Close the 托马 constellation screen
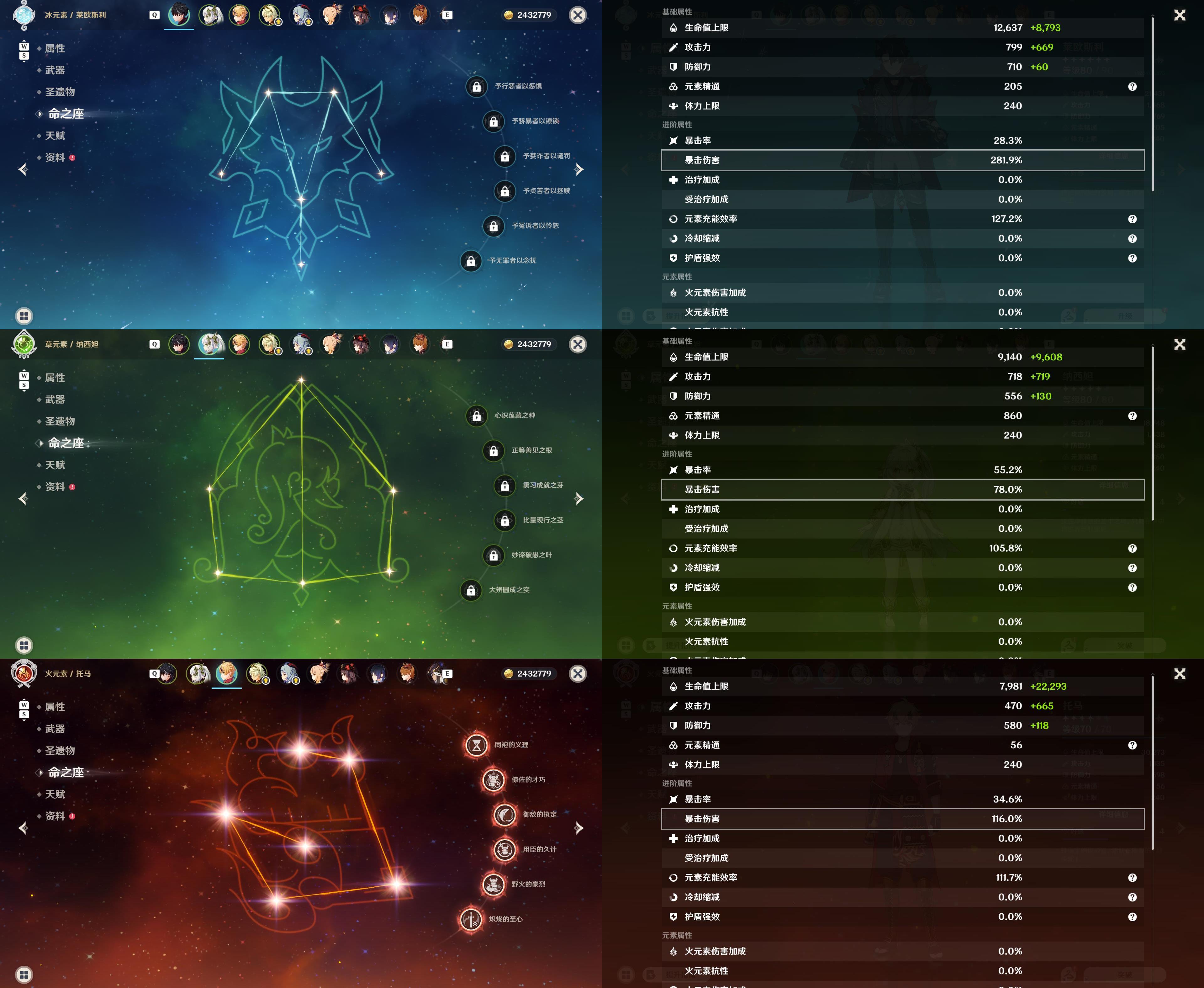This screenshot has width=1204, height=988. coord(578,674)
